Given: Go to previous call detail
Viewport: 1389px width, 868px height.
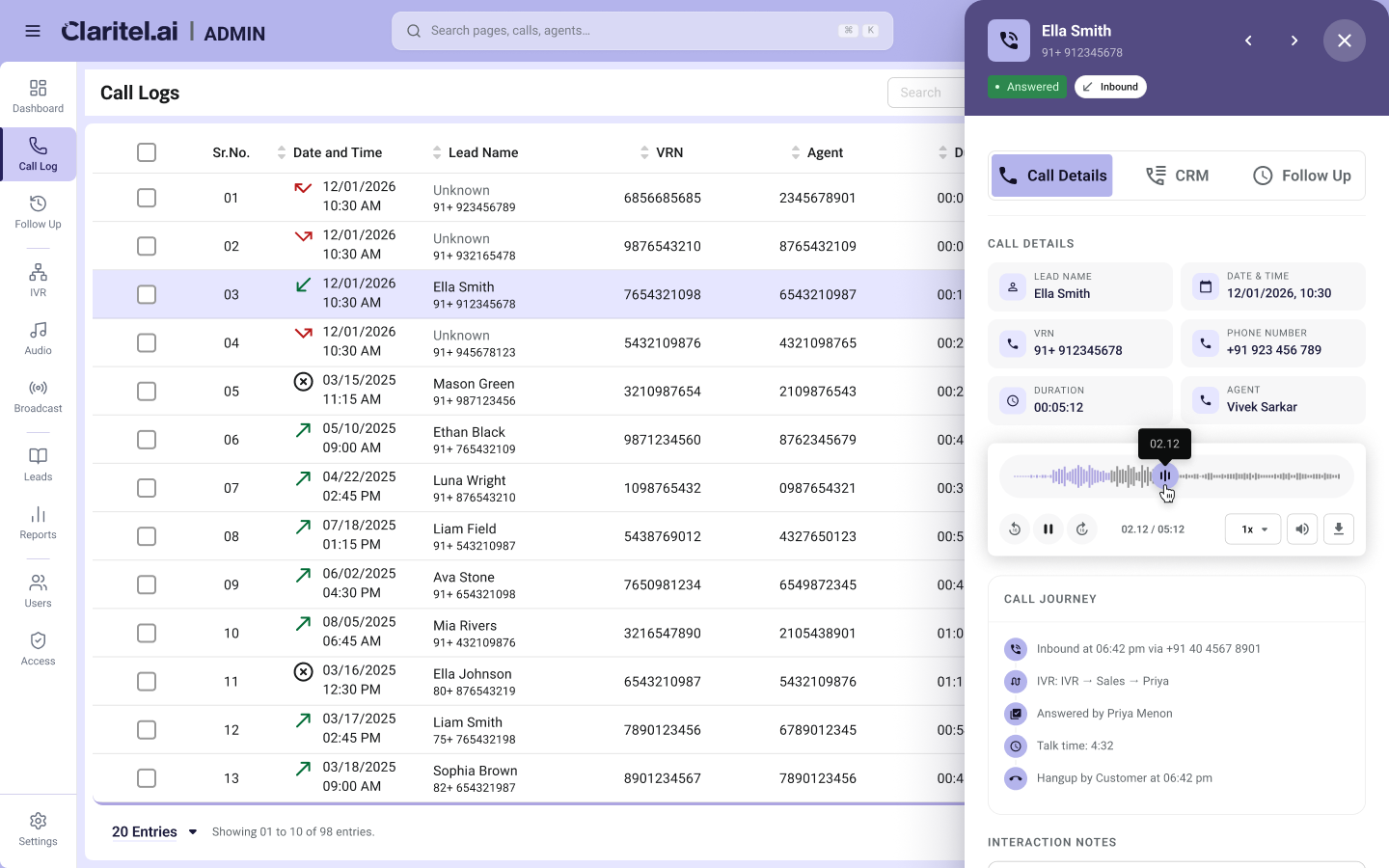Looking at the screenshot, I should (x=1248, y=41).
